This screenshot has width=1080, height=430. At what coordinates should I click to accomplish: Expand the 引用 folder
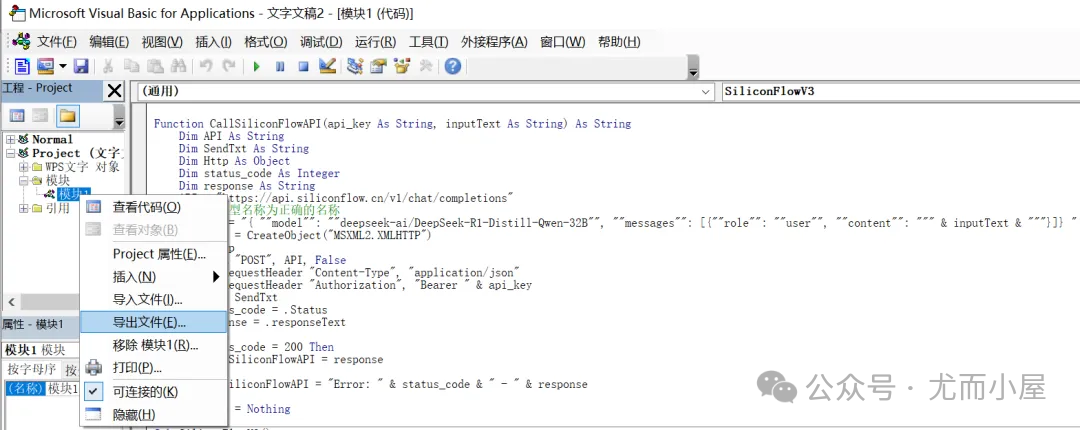coord(23,208)
